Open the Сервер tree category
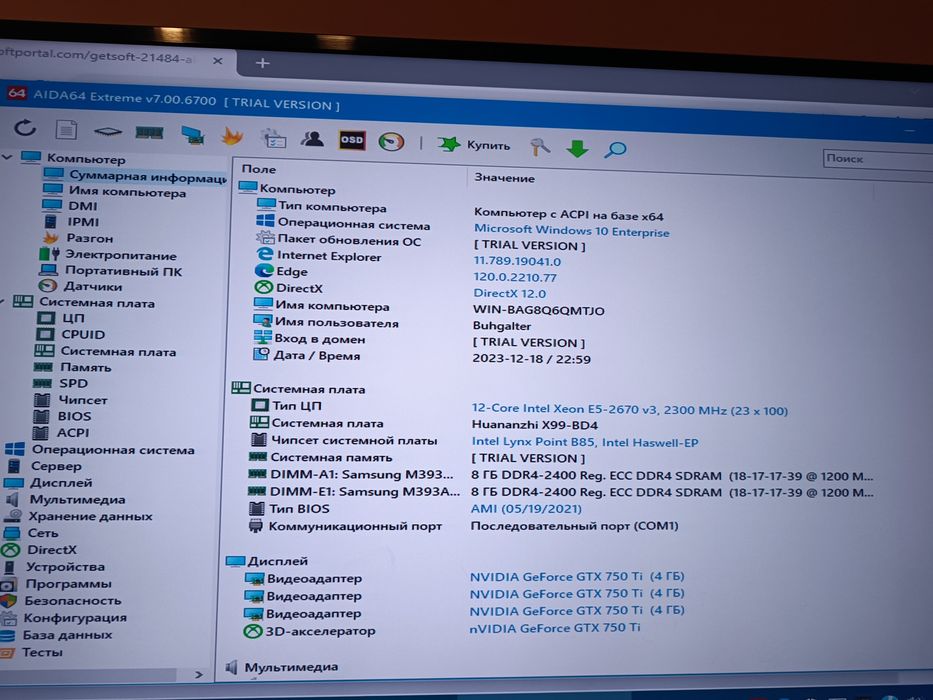This screenshot has width=933, height=700. (x=43, y=466)
